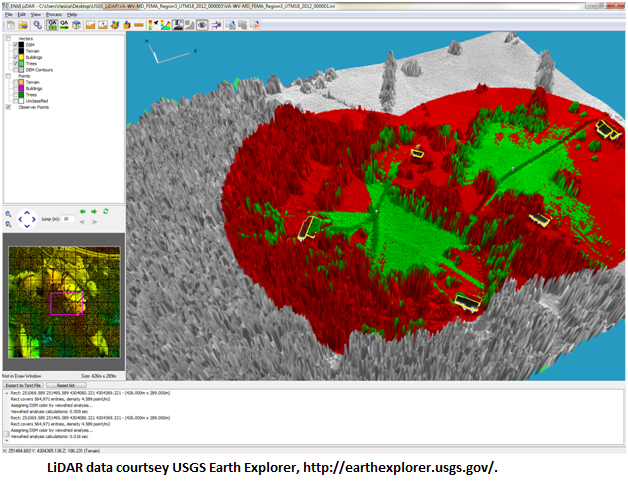Click the orange horizontal bar toolbar icon
The image size is (628, 482).
tap(139, 25)
